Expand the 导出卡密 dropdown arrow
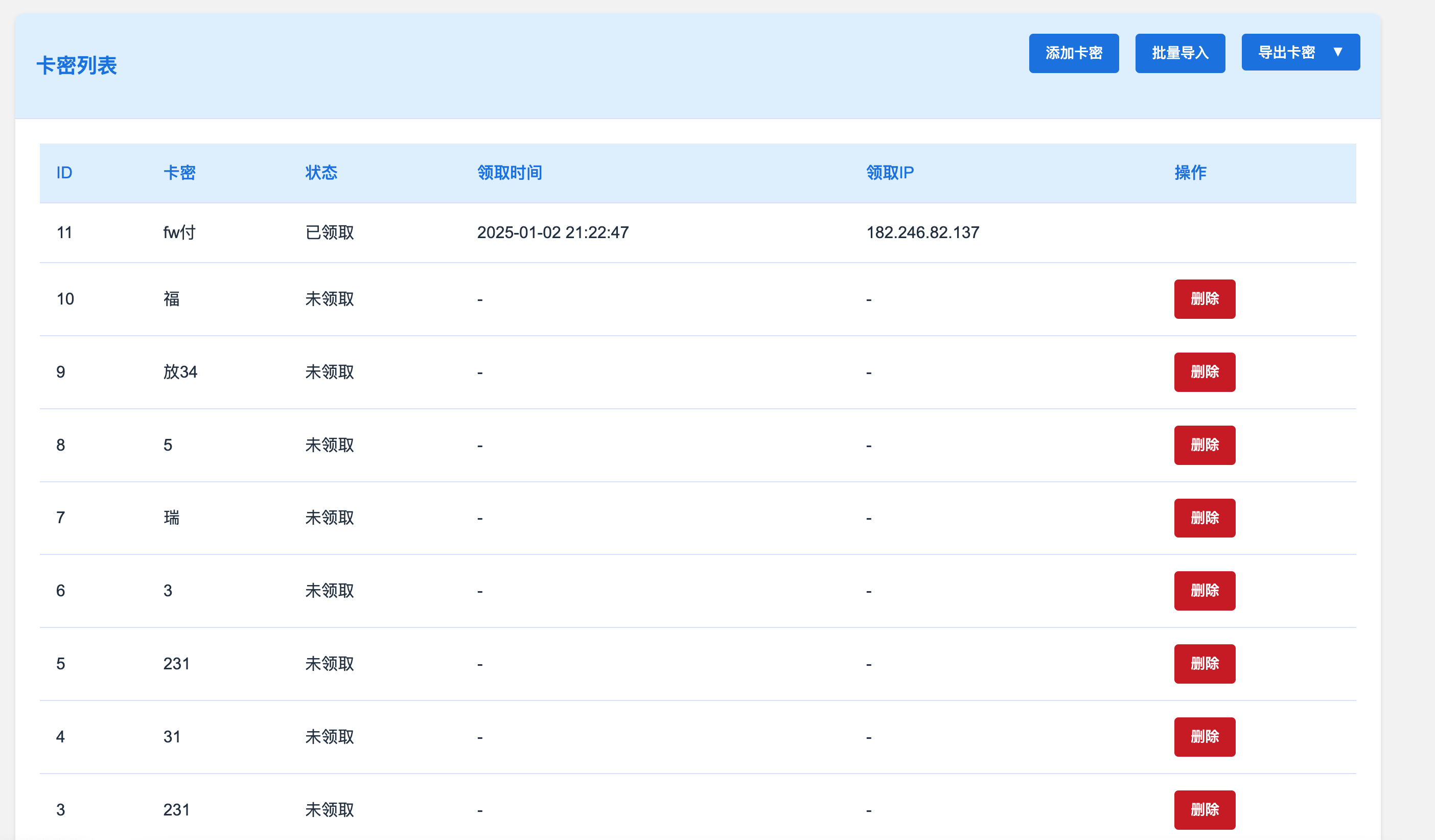 [1338, 52]
